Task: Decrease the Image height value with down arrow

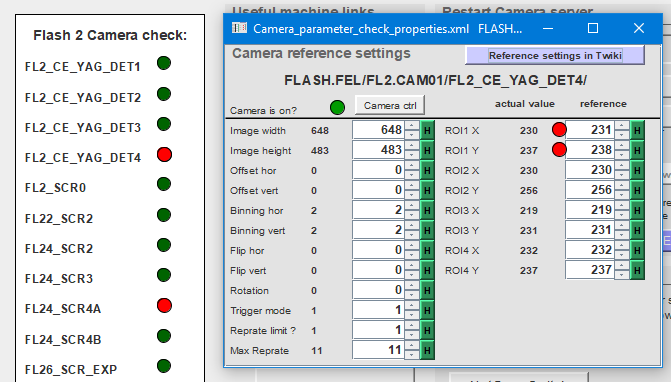Action: [x=412, y=155]
